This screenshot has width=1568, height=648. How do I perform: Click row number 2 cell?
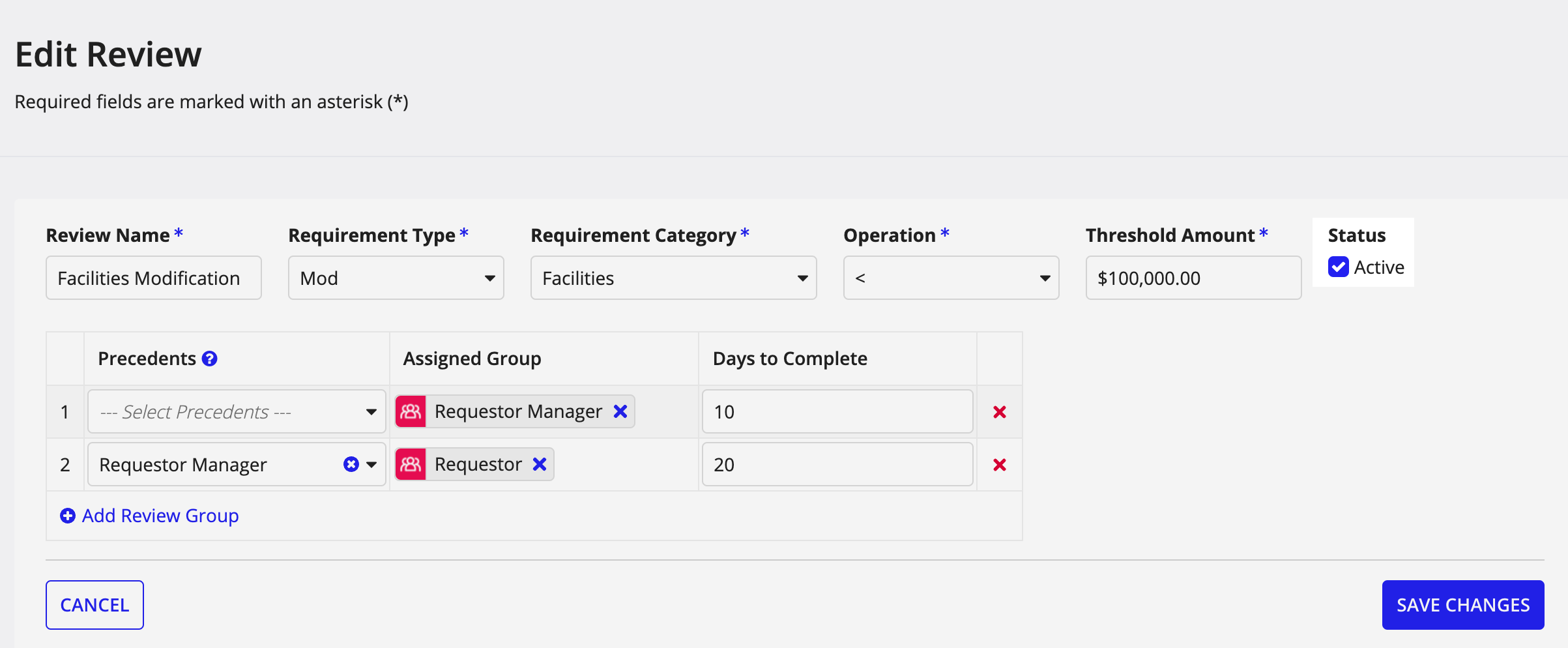[x=65, y=465]
